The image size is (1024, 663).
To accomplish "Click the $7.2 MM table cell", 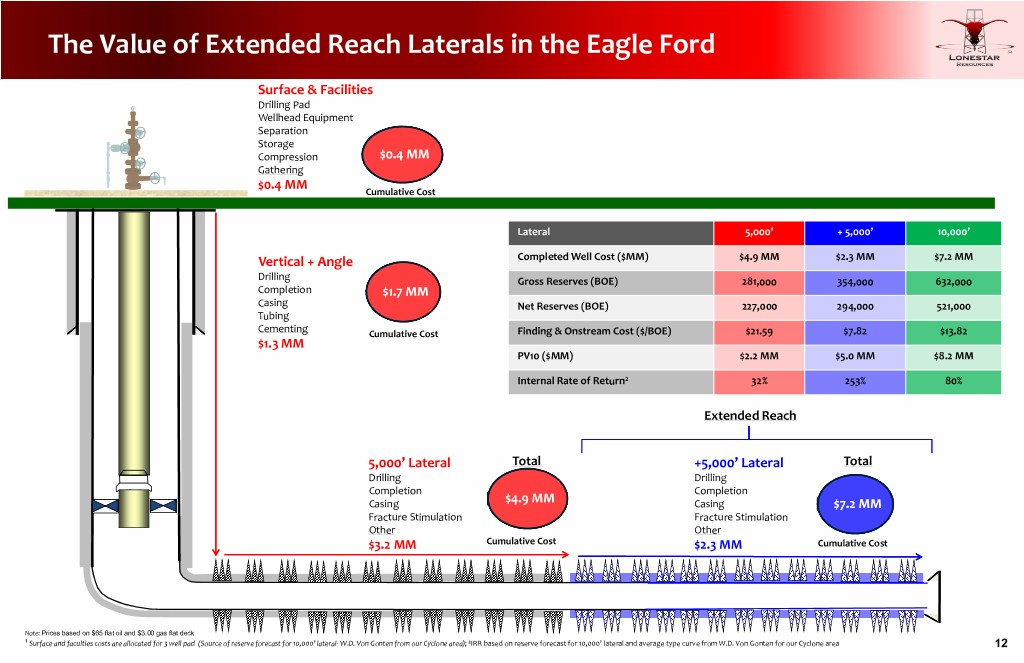I will pyautogui.click(x=953, y=257).
